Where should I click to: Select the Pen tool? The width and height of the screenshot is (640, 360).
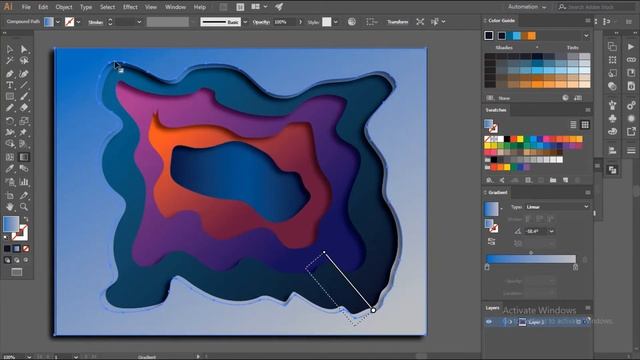point(10,74)
